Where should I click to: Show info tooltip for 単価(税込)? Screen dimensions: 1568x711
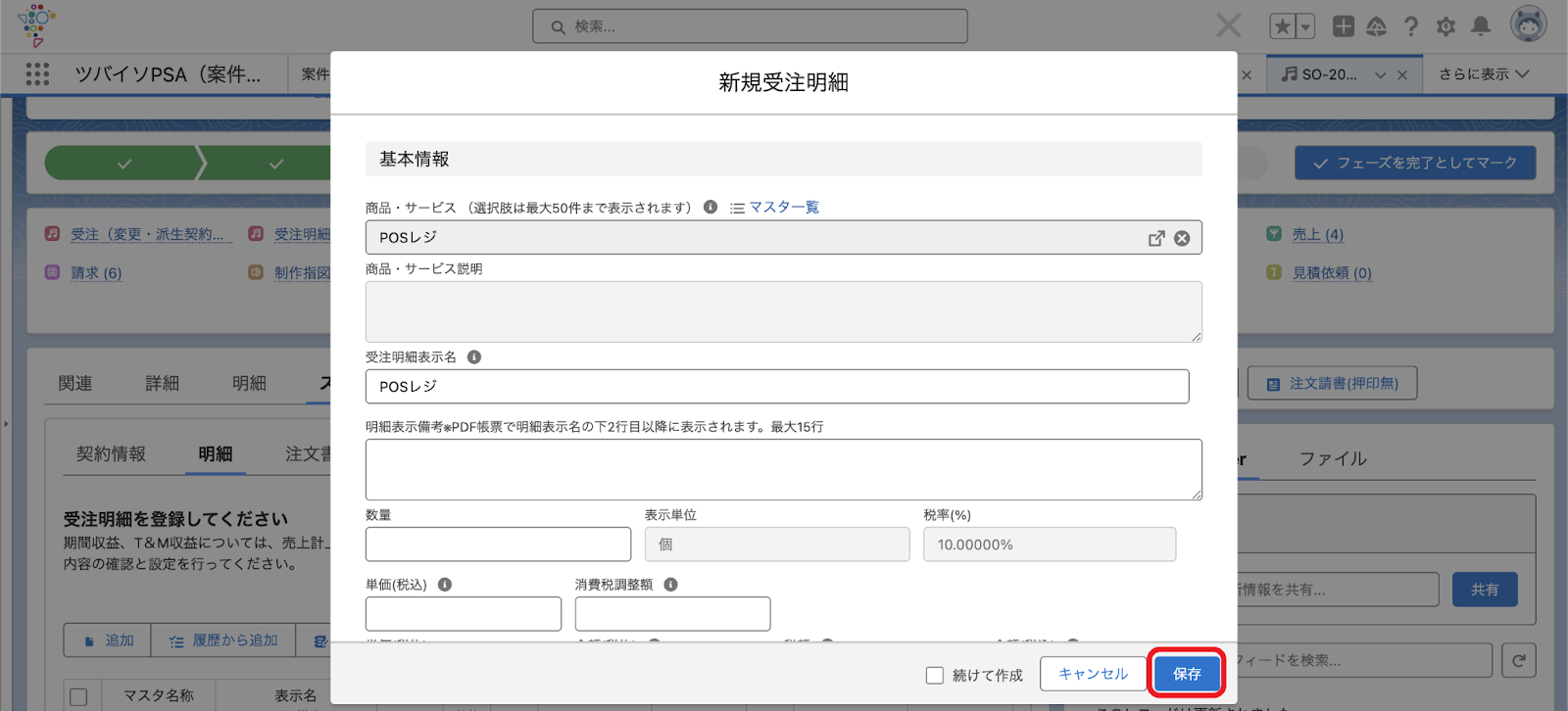tap(445, 585)
